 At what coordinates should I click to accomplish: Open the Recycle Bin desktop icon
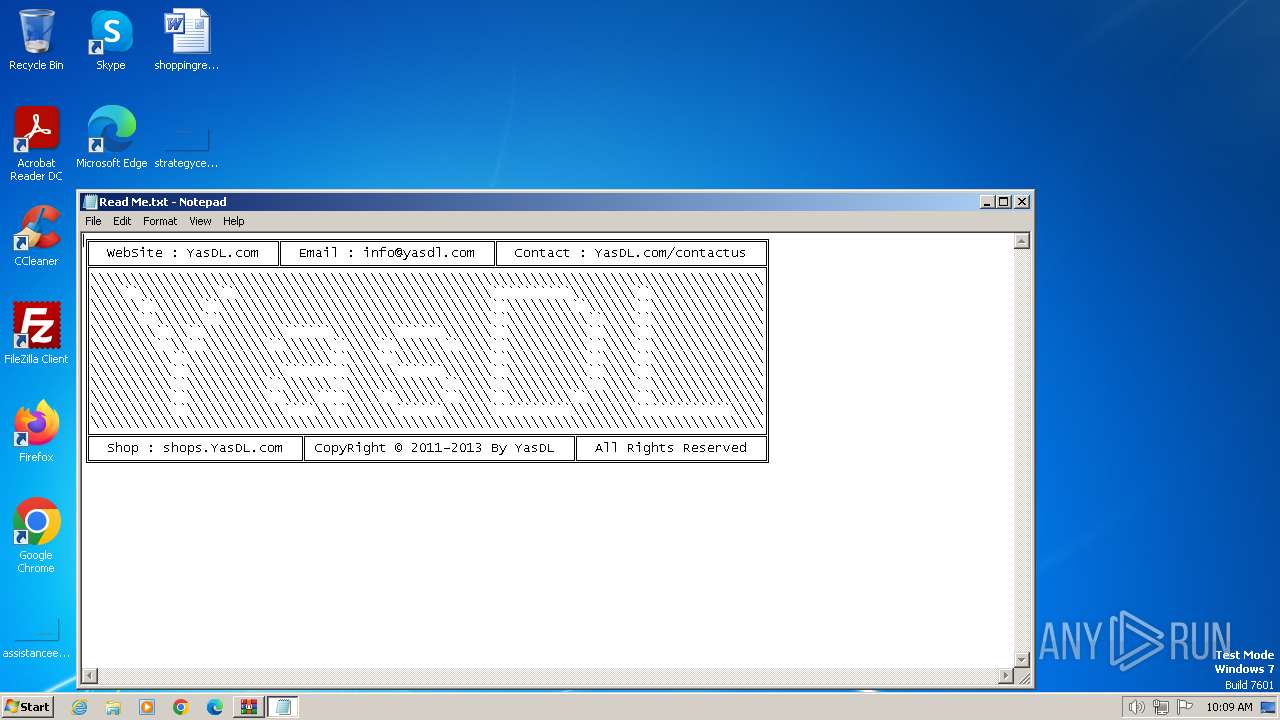coord(36,40)
